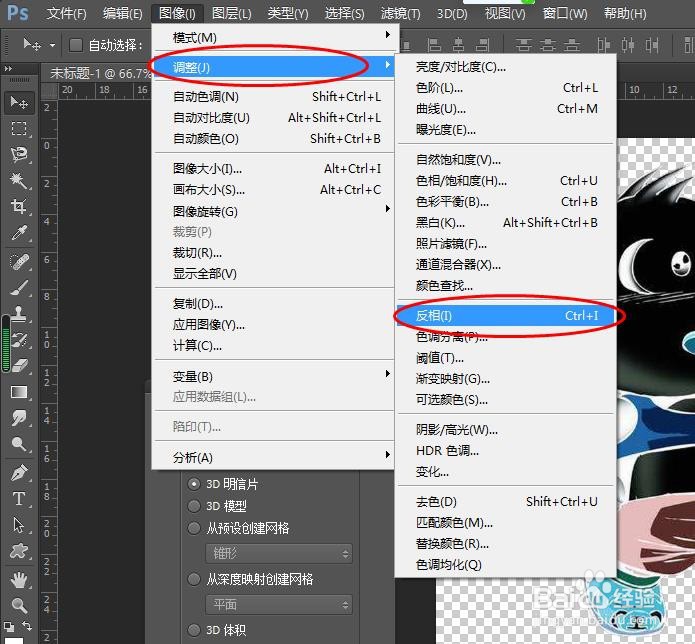
Task: Click the Photoshop Ps logo
Action: coord(18,13)
